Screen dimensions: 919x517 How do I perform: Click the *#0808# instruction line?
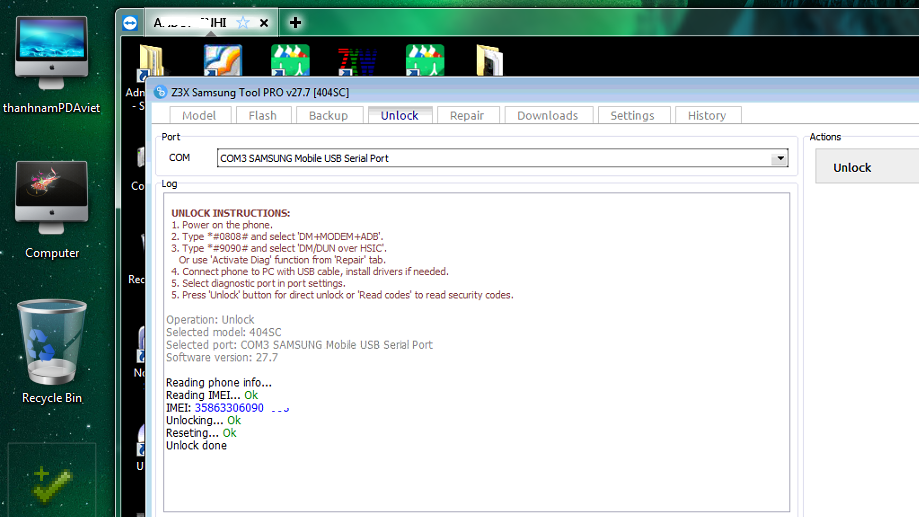click(277, 237)
